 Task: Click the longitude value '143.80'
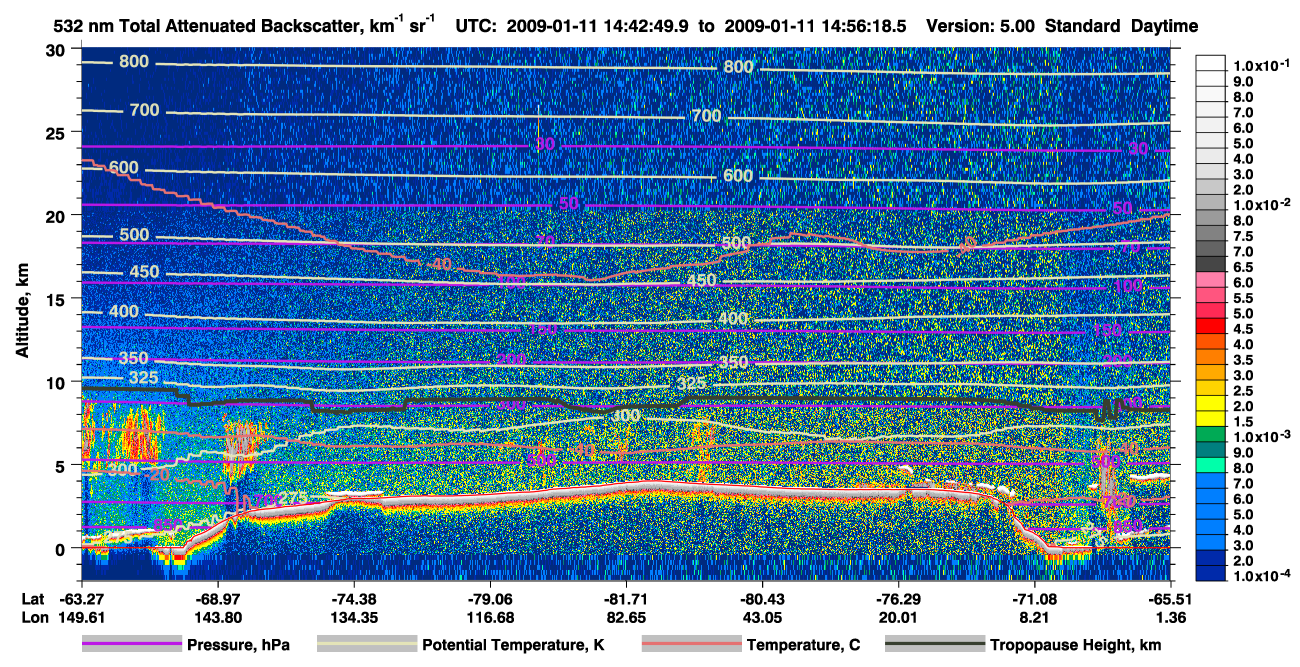218,617
